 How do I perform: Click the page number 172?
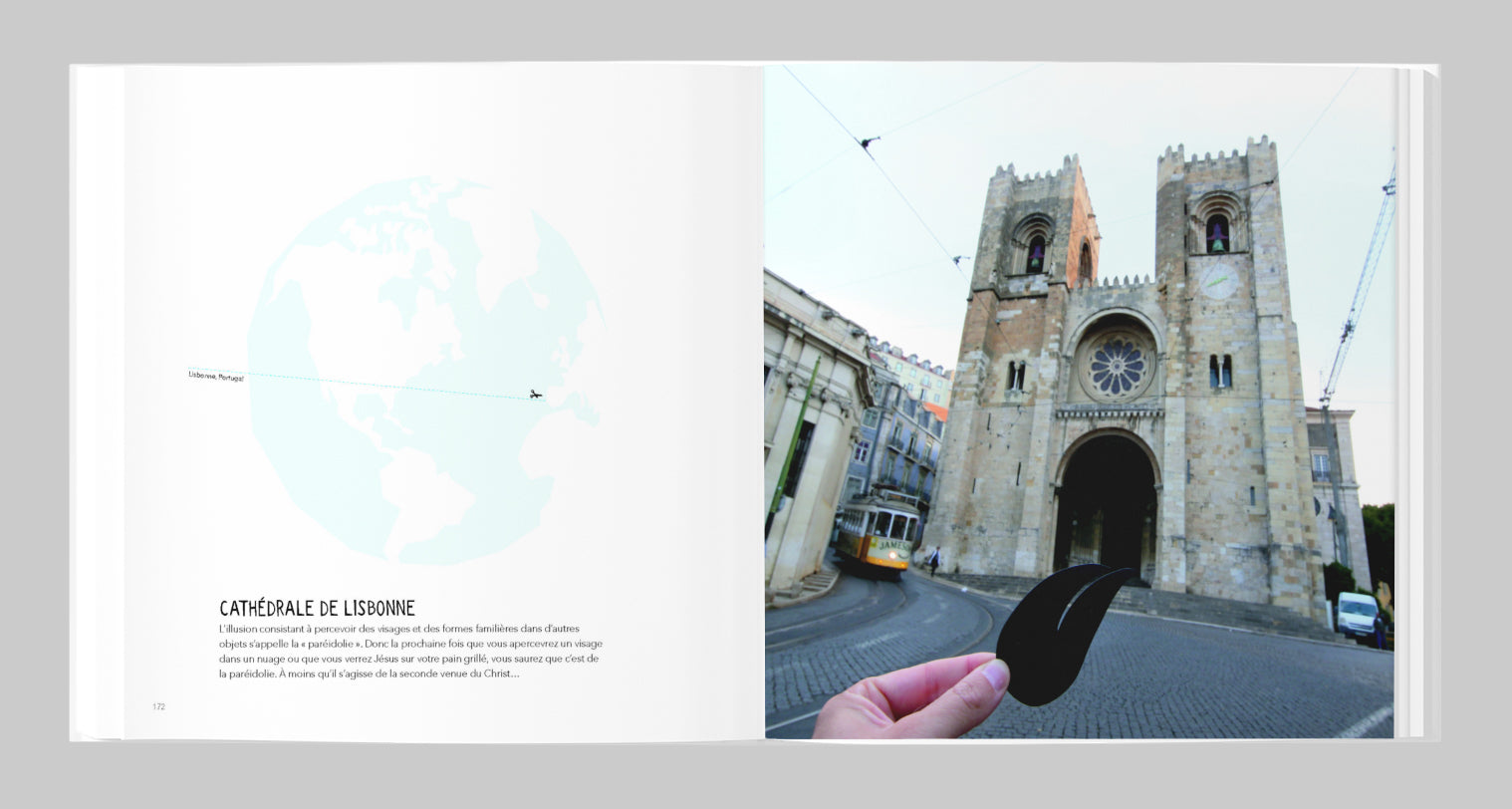tap(159, 706)
